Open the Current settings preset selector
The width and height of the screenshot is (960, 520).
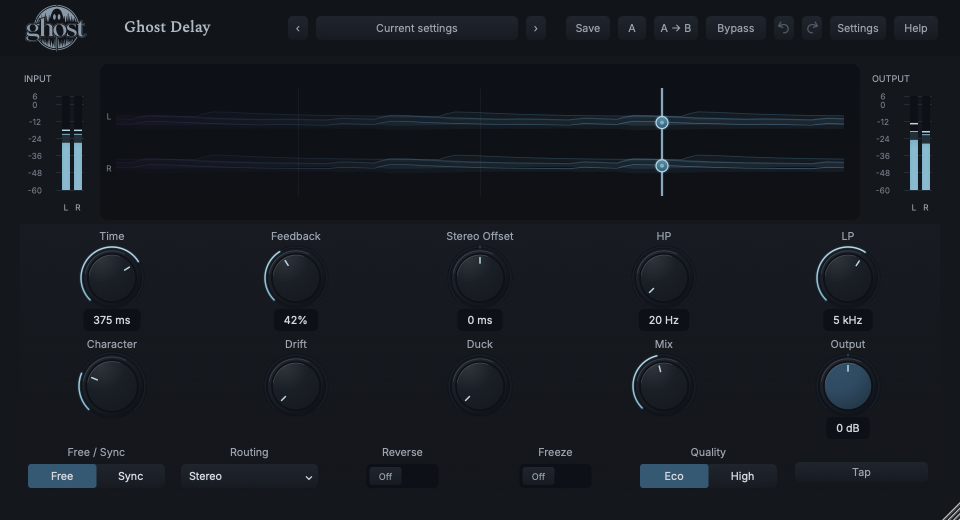(x=417, y=28)
